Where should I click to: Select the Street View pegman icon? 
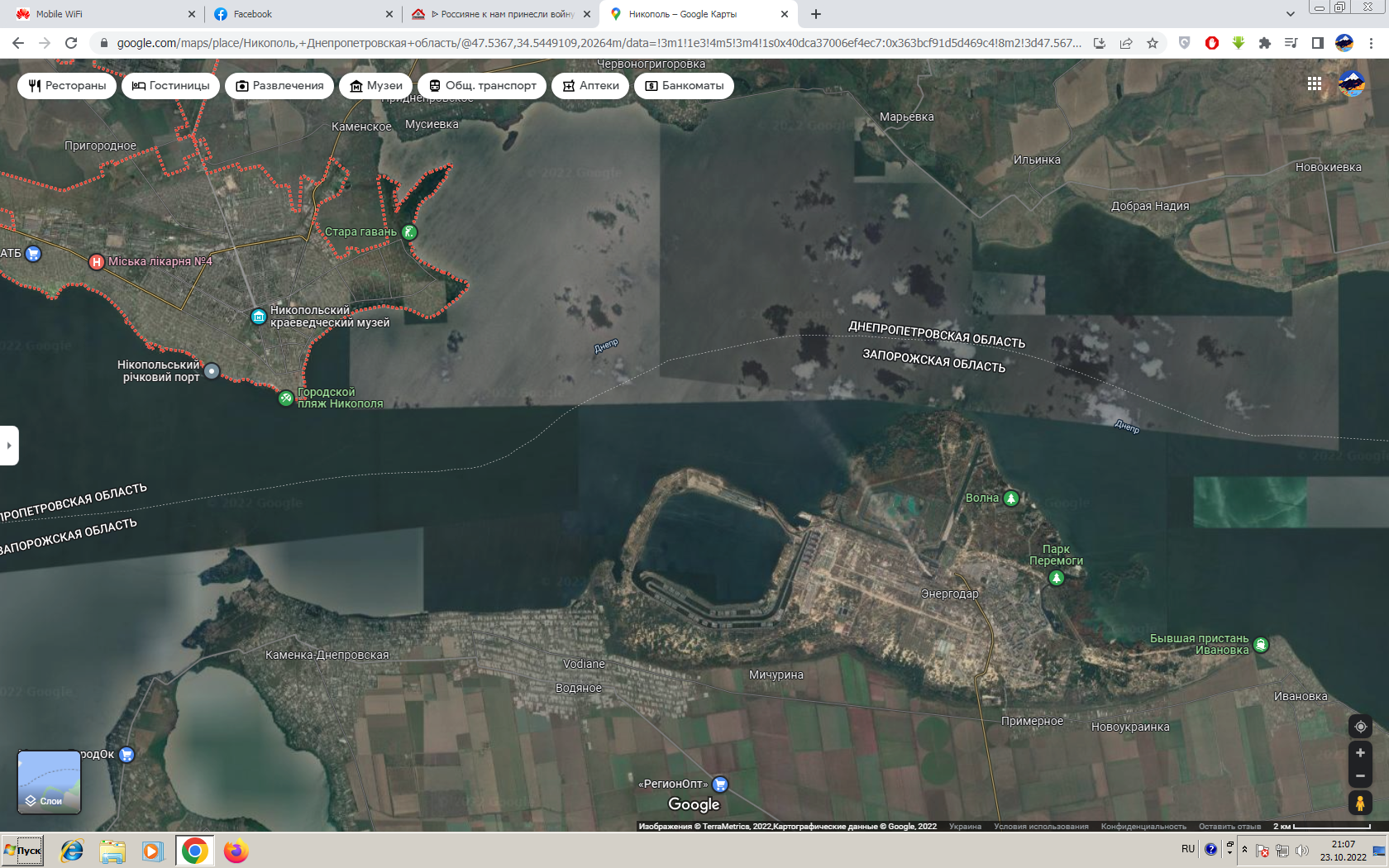pos(1360,803)
